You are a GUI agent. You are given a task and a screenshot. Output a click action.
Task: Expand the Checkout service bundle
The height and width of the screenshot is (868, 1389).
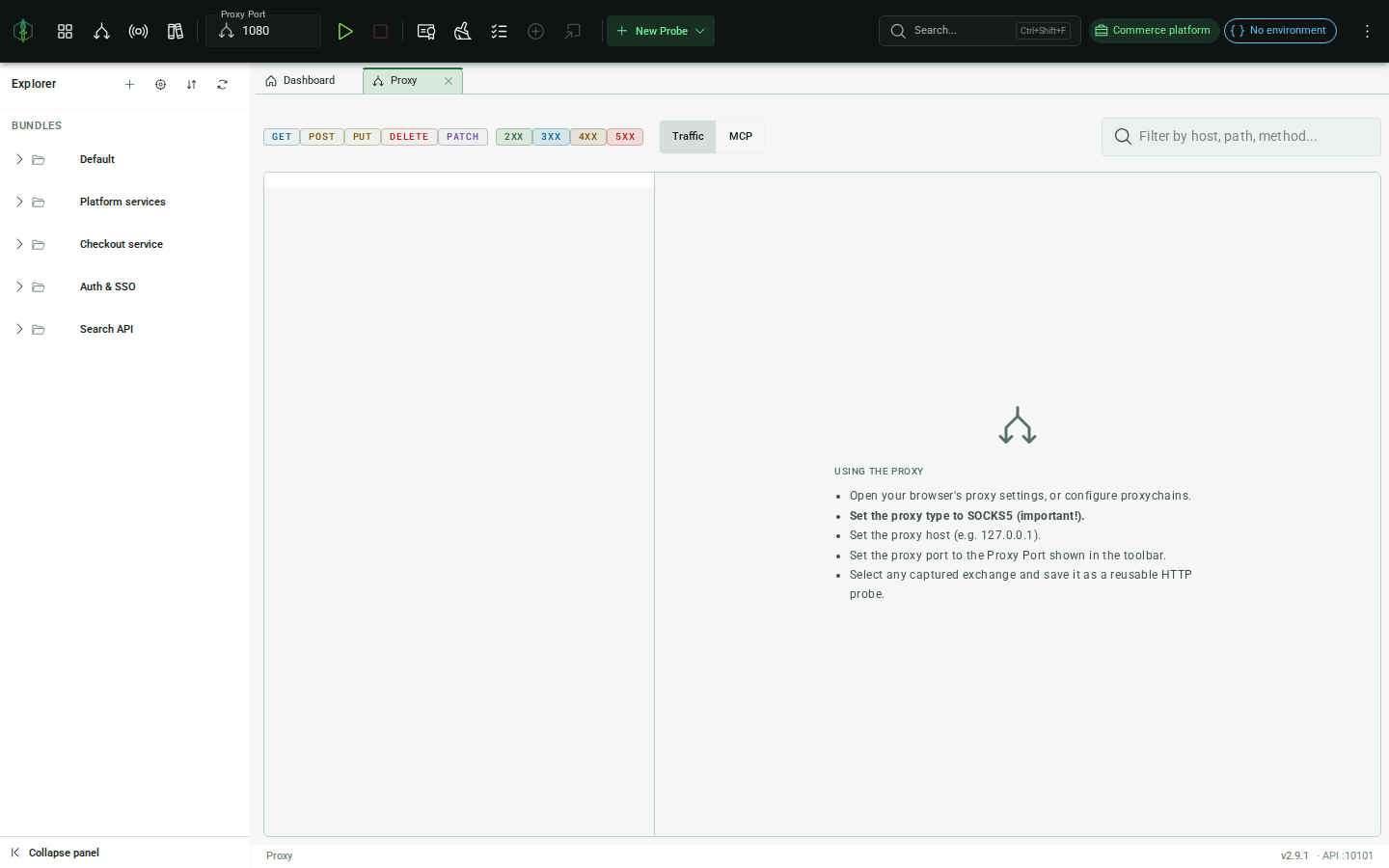coord(19,244)
